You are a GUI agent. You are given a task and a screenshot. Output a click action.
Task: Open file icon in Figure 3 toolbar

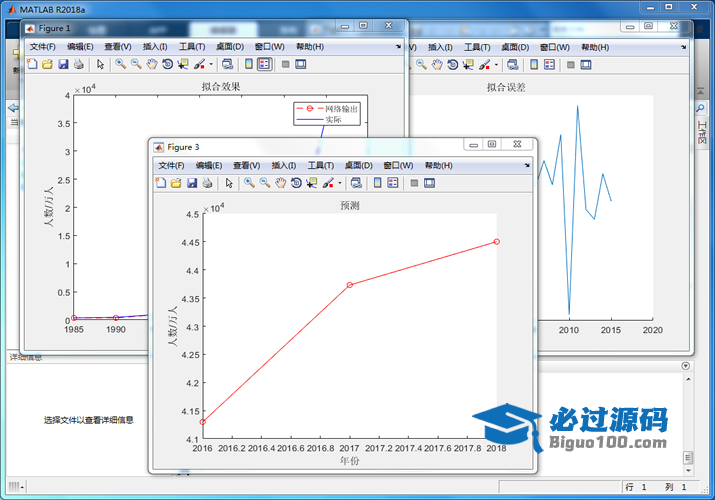(176, 183)
